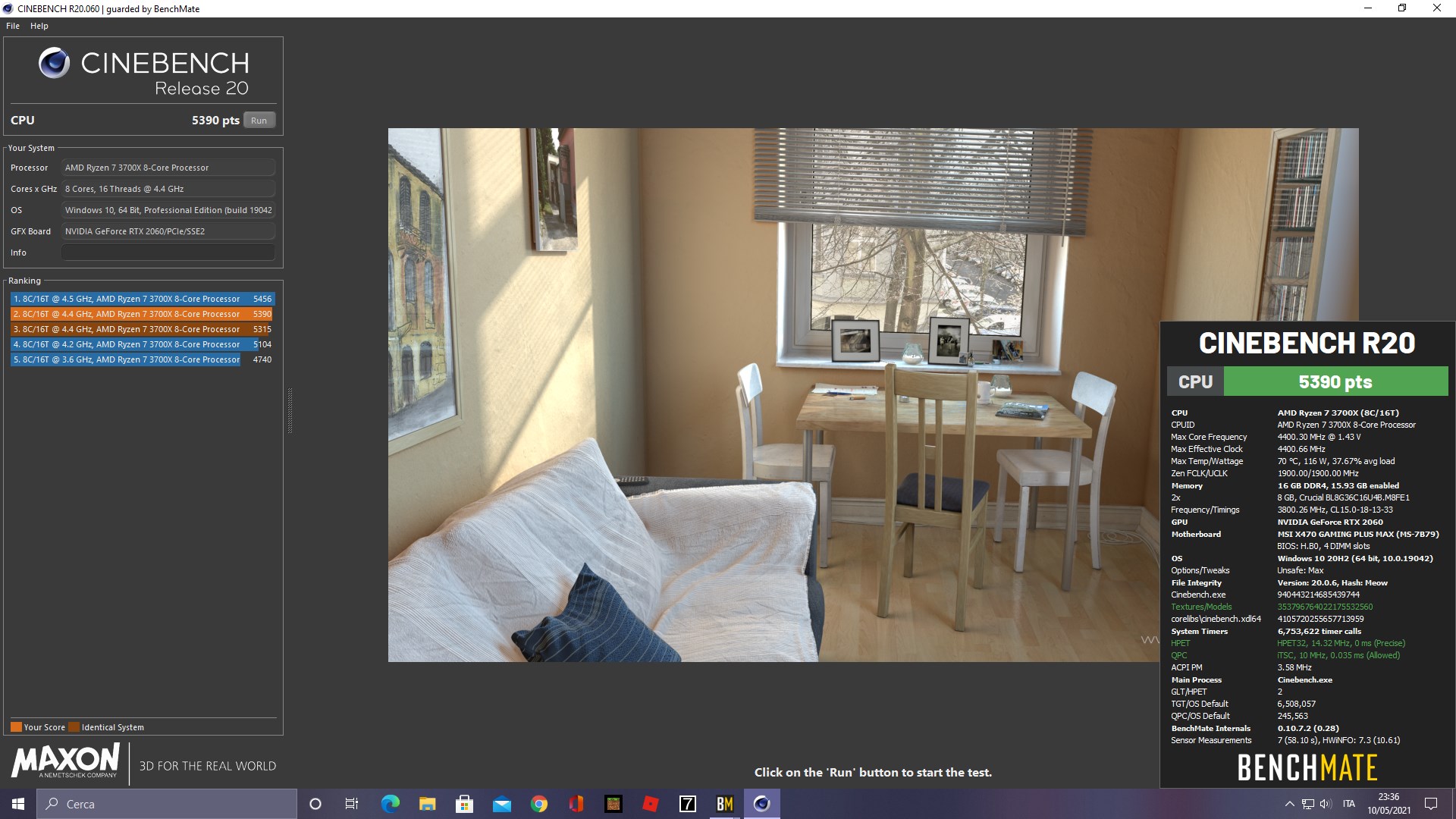Open Task View in taskbar
1456x819 pixels.
click(x=352, y=804)
